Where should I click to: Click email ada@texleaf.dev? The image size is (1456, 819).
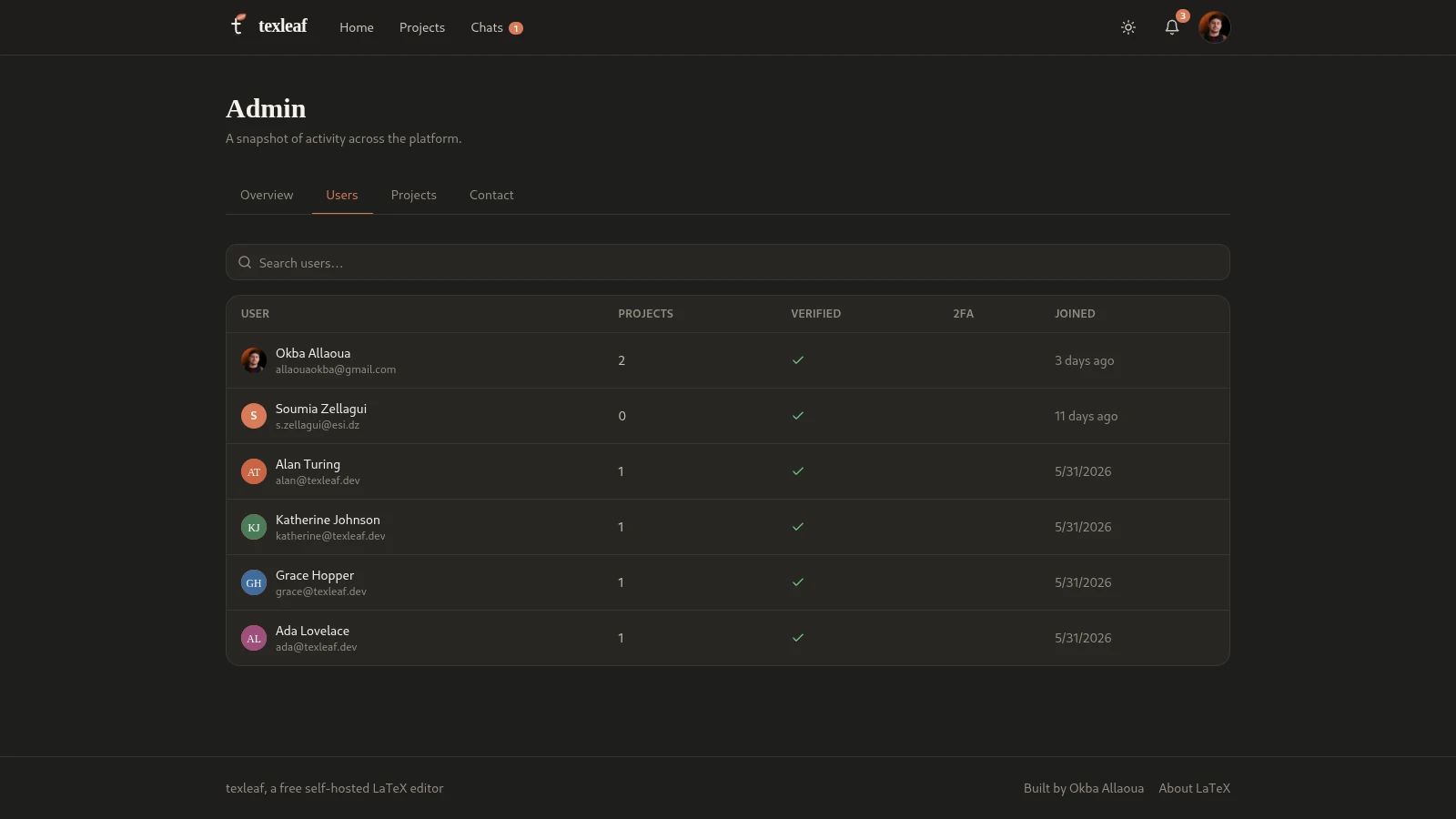[x=316, y=647]
